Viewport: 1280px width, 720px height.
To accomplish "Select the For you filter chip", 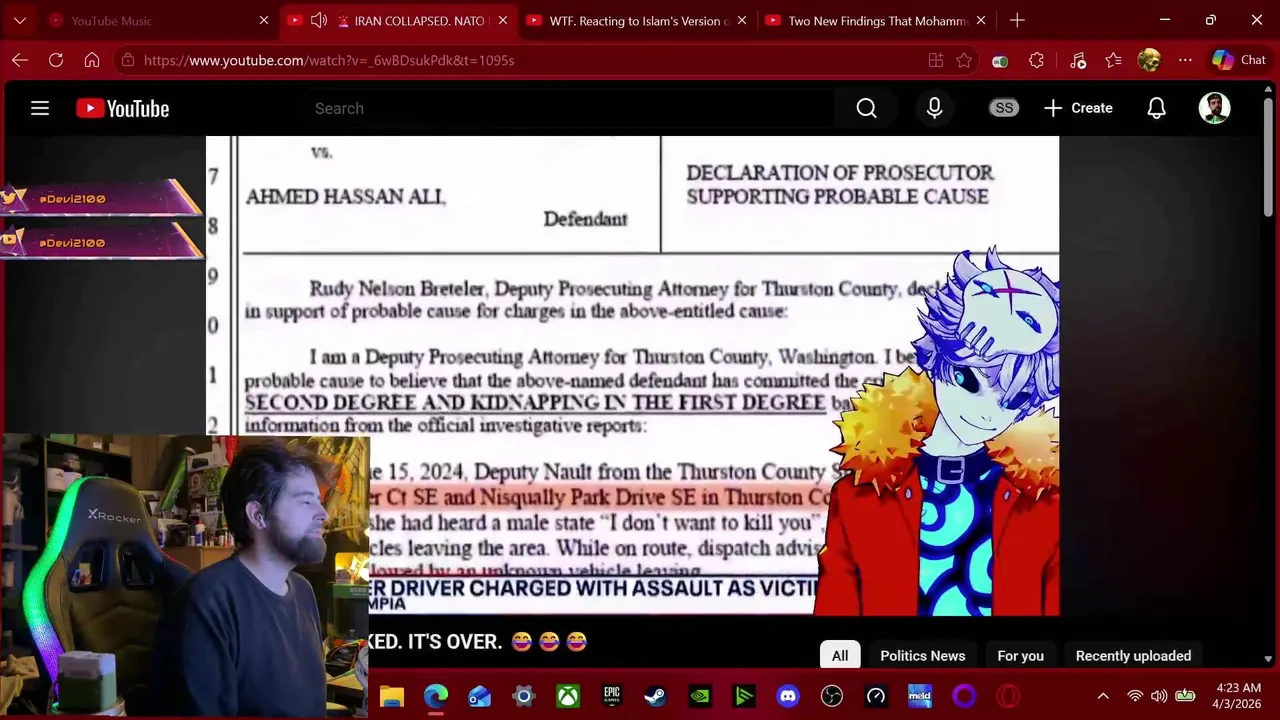I will pyautogui.click(x=1020, y=656).
